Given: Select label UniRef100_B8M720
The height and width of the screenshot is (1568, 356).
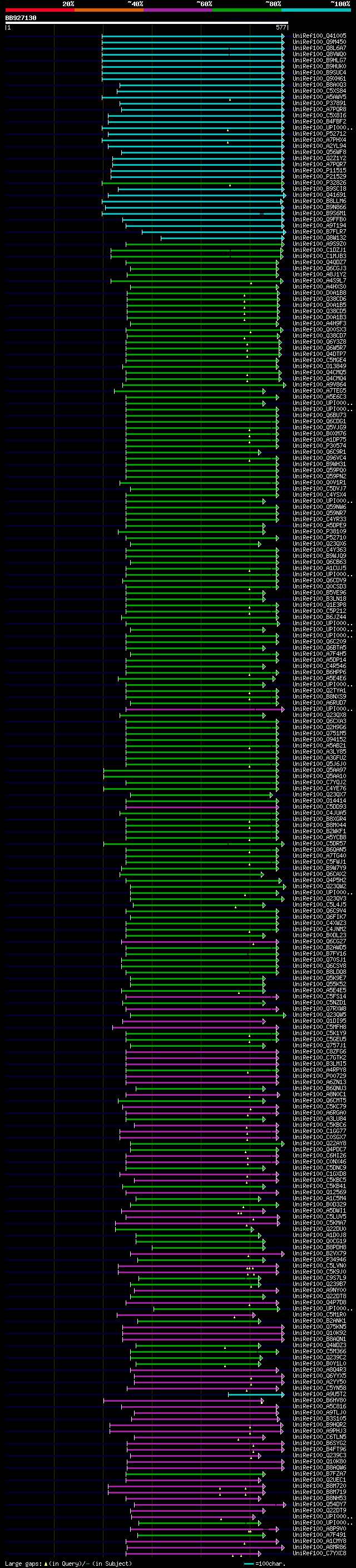Looking at the screenshot, I should pos(319,1486).
